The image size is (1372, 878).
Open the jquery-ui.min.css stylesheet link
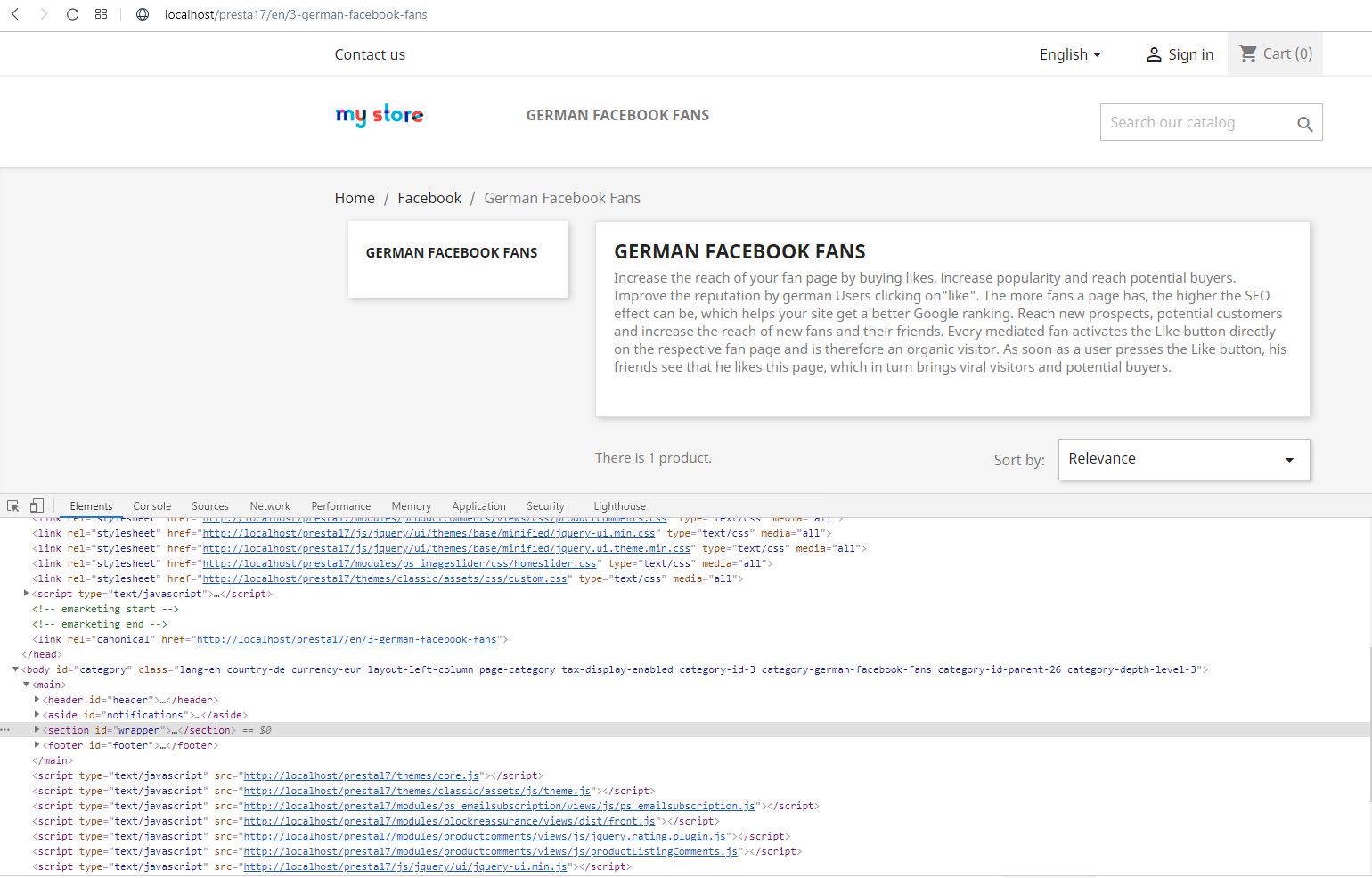429,533
